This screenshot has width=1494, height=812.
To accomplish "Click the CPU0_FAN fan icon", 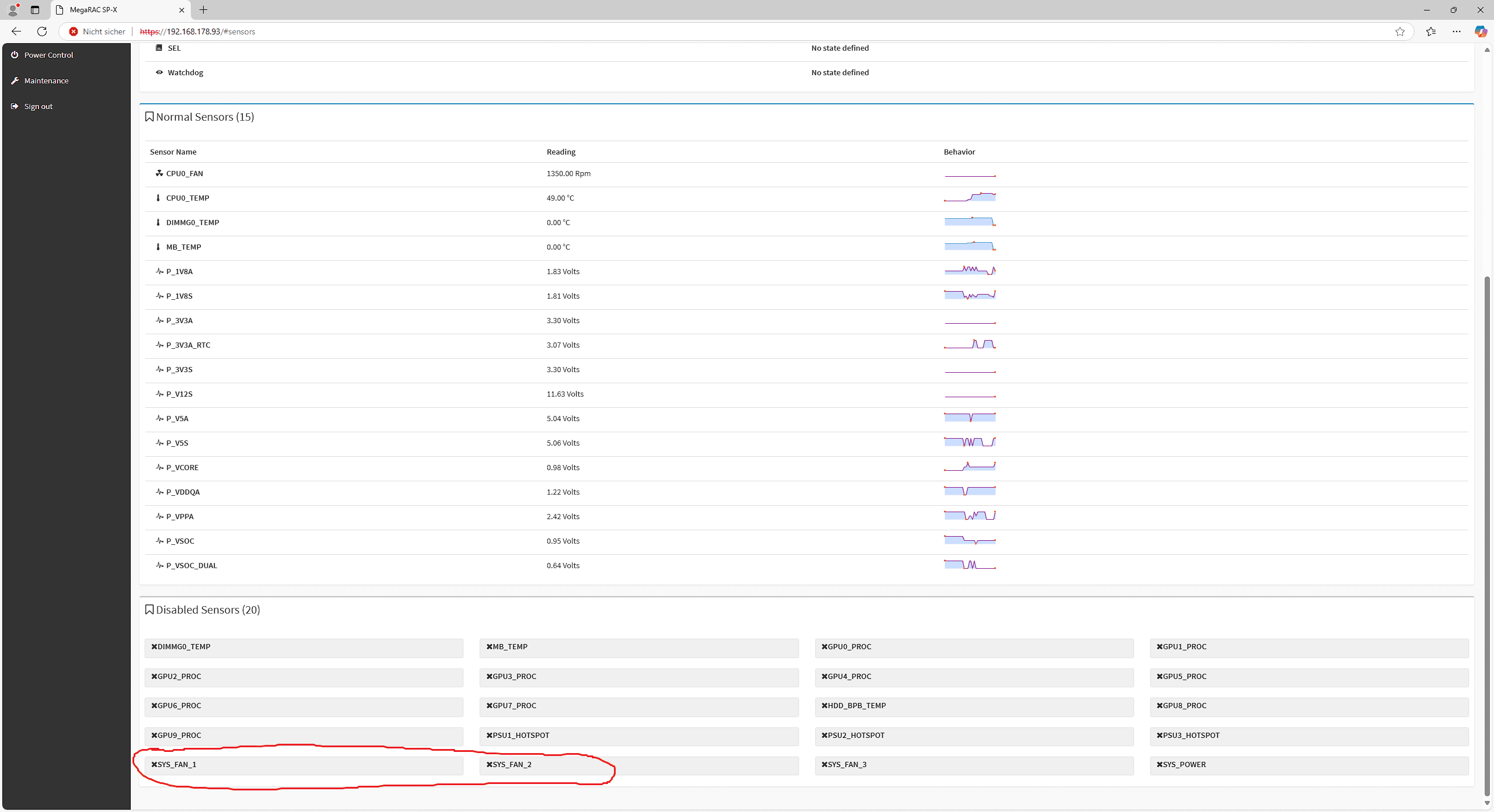I will [x=159, y=173].
